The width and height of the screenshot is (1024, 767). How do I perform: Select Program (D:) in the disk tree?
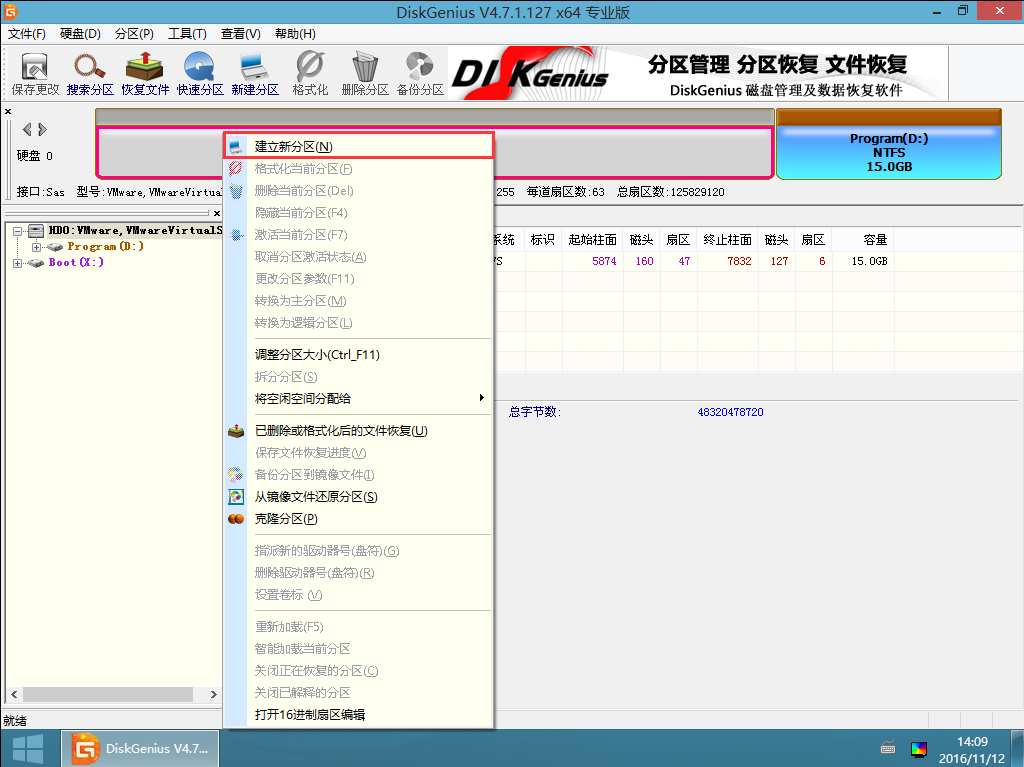click(x=105, y=247)
